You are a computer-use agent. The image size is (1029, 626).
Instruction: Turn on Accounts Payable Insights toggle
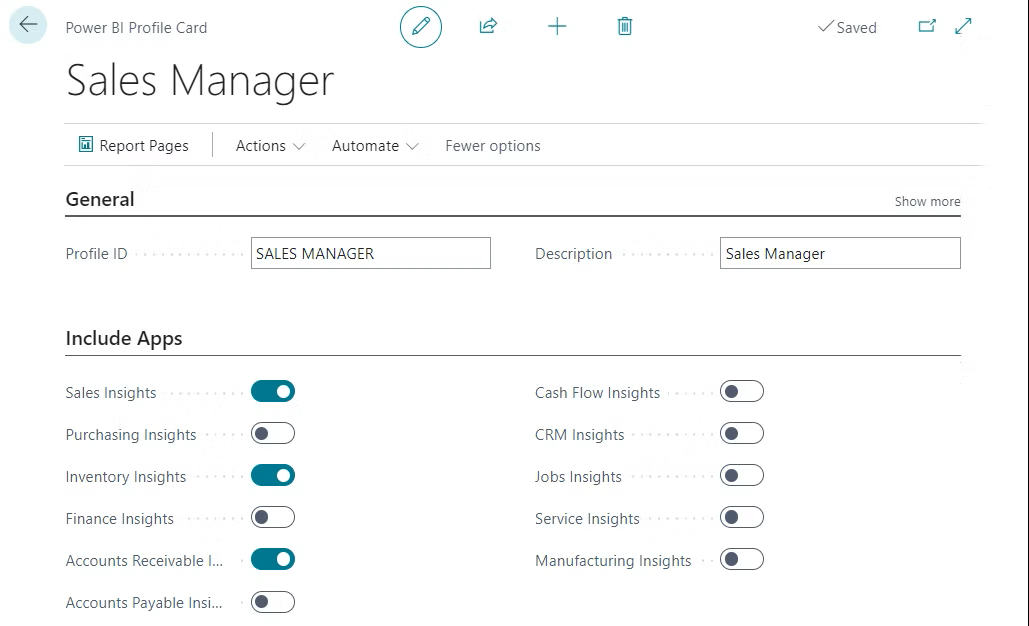coord(273,602)
